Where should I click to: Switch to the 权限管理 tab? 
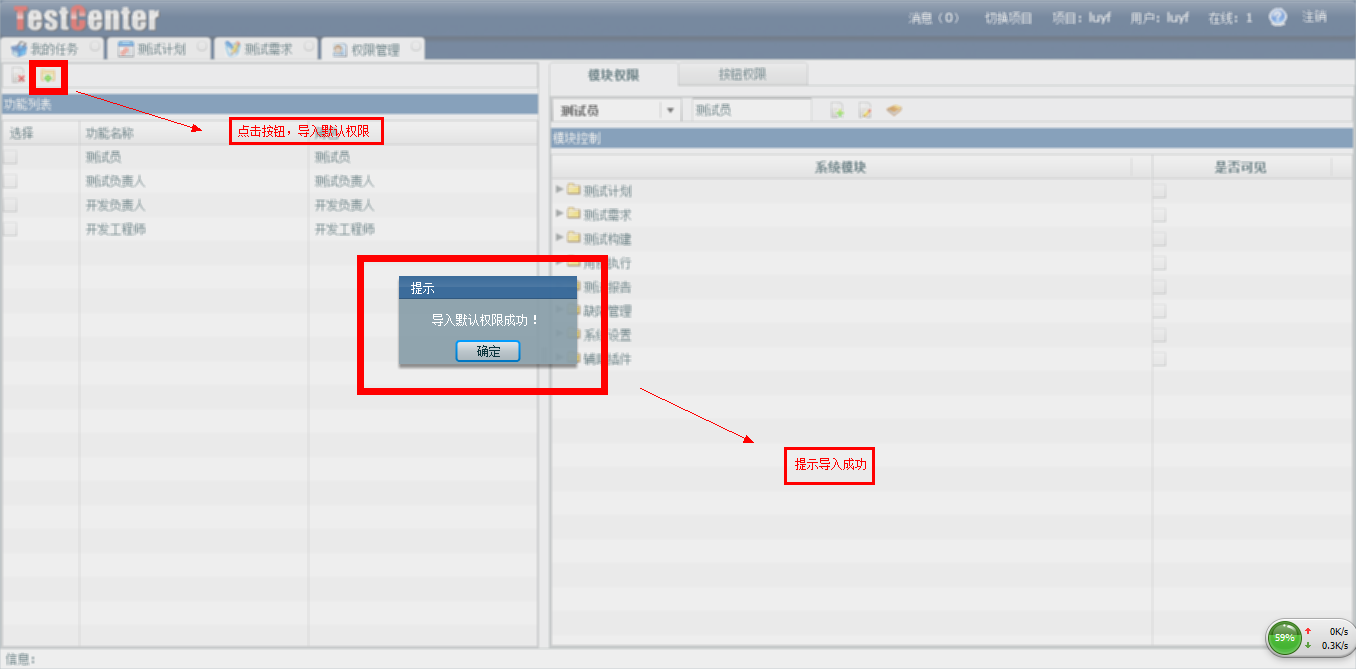pos(374,48)
